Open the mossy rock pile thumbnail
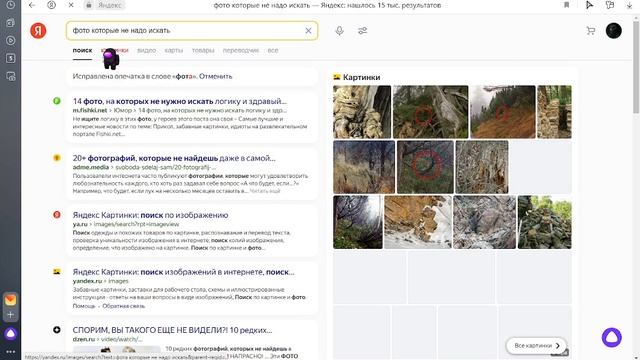 (544, 222)
